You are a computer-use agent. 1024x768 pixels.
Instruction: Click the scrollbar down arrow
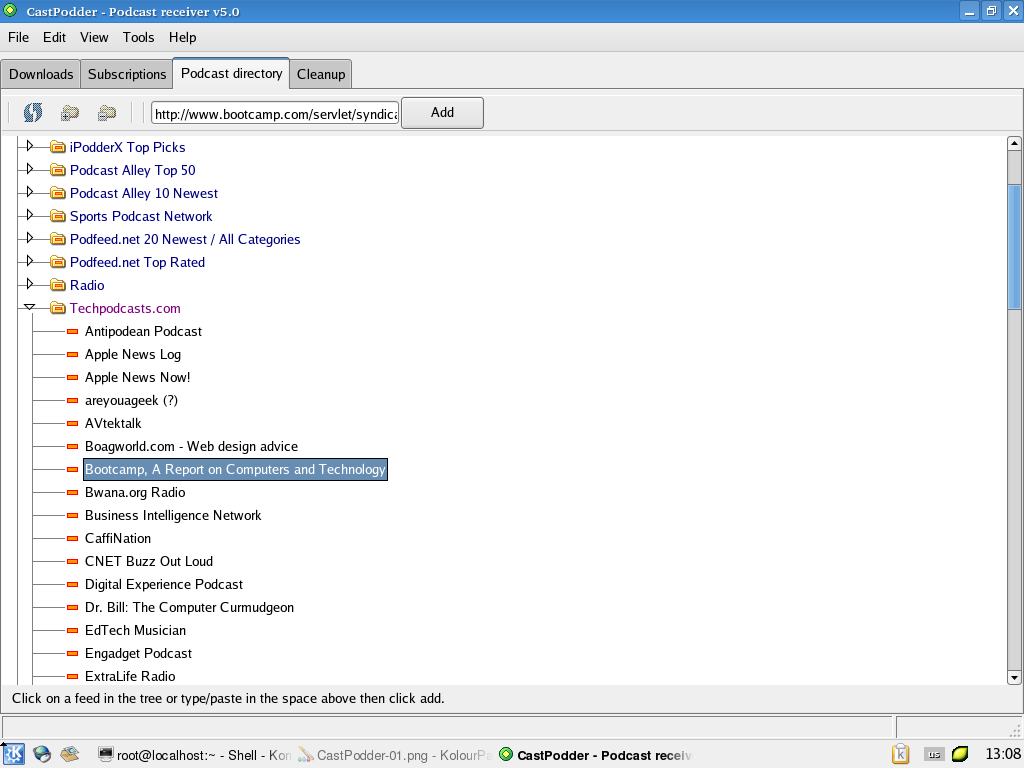point(1014,677)
